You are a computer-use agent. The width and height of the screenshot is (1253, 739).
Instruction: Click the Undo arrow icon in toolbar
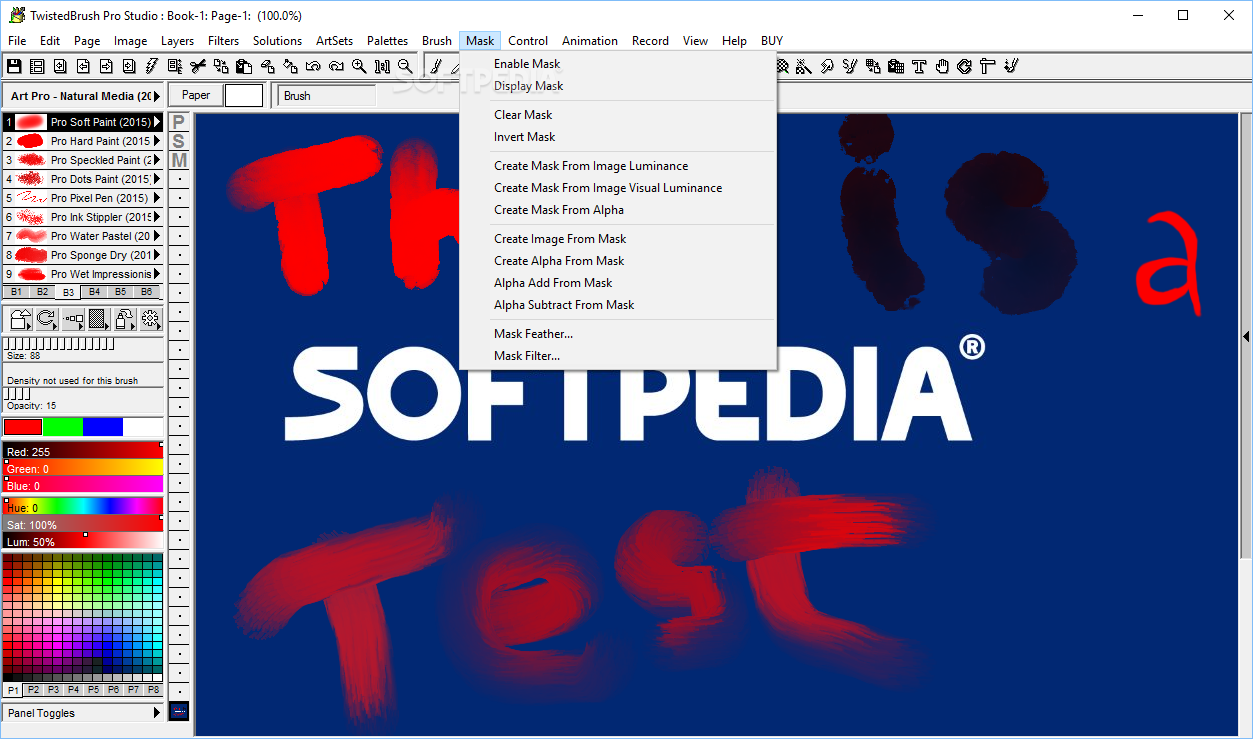coord(313,66)
